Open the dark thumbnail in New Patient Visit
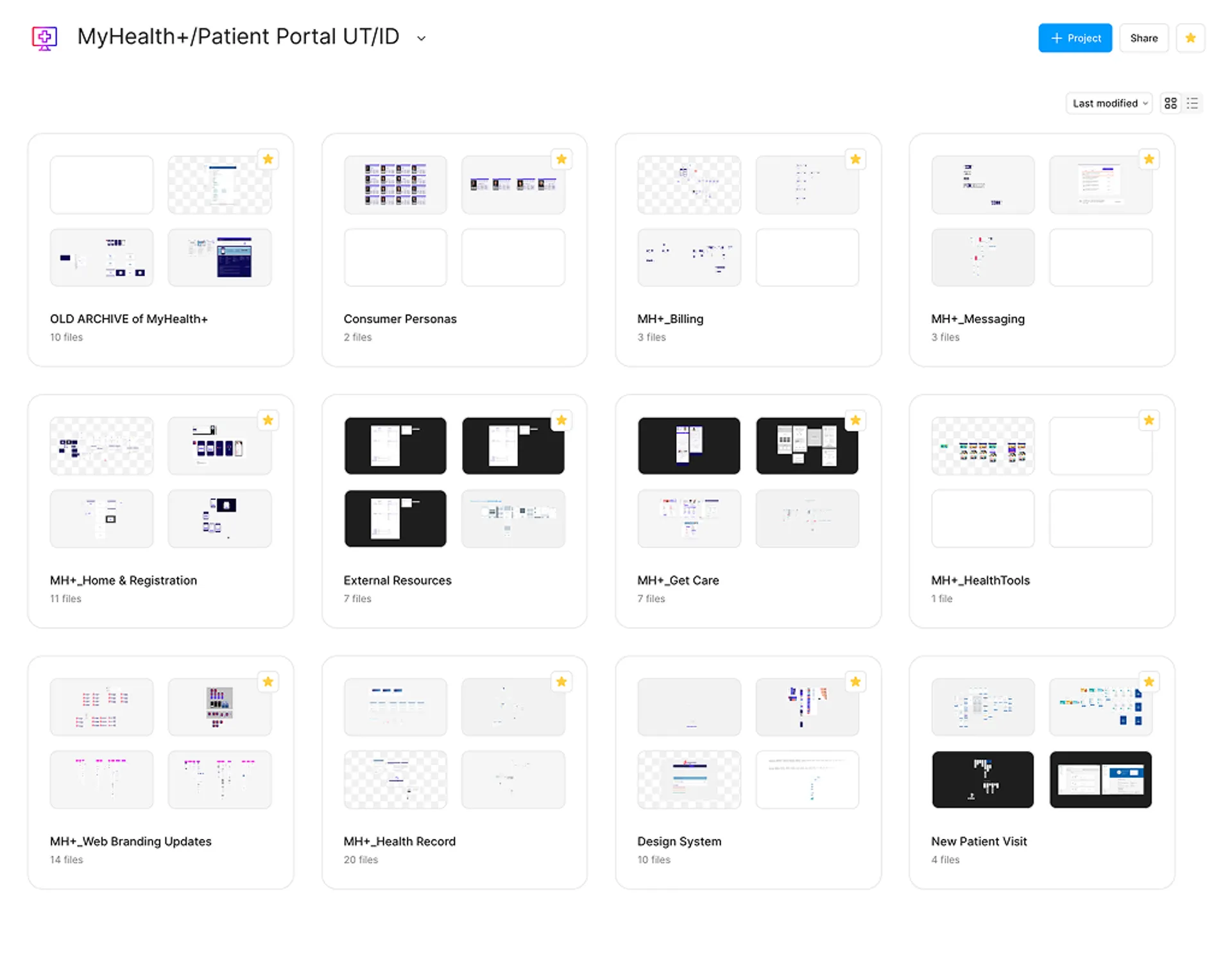 point(982,779)
